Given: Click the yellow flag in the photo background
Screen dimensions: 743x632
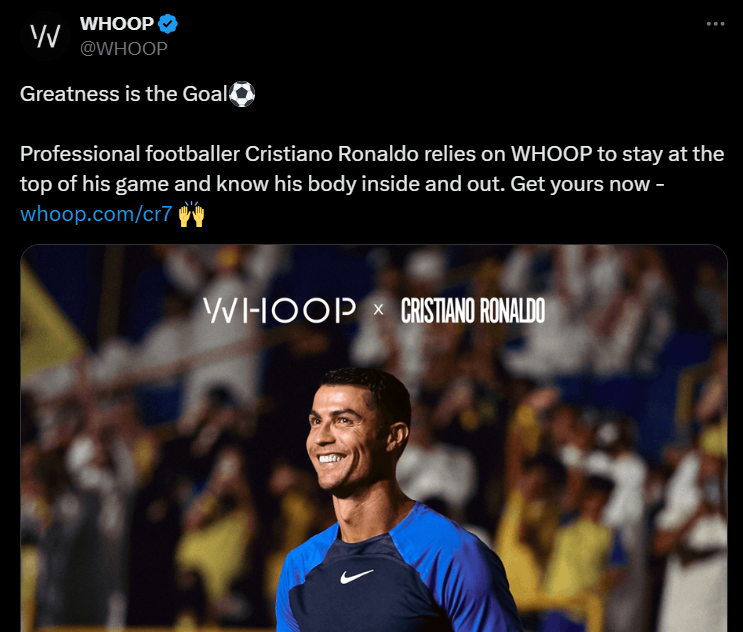Looking at the screenshot, I should coord(50,322).
